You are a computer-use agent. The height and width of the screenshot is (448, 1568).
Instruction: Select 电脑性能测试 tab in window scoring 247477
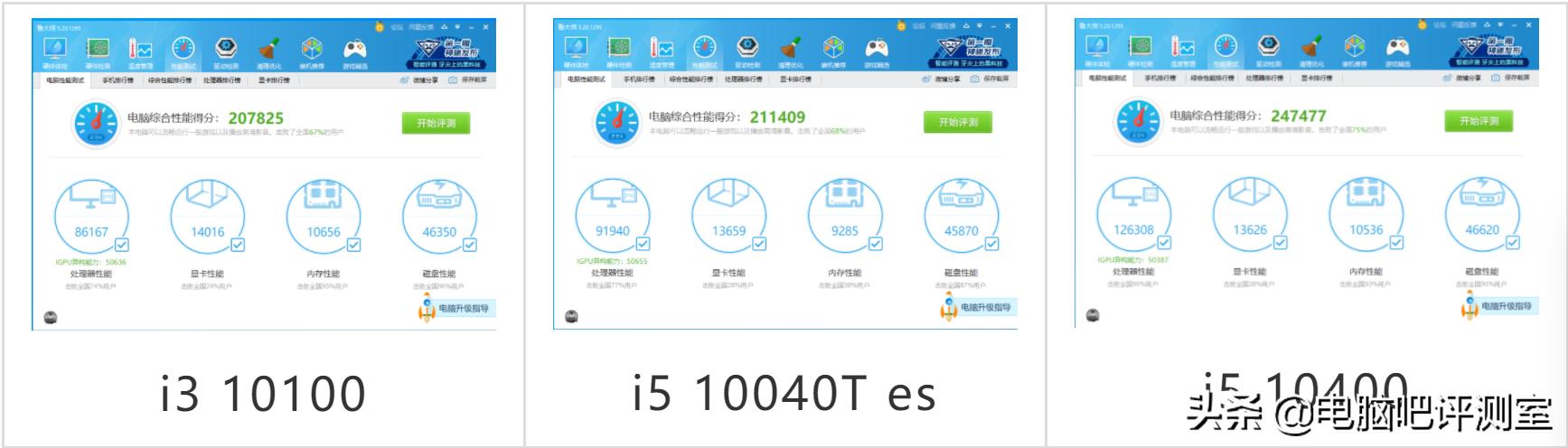click(x=1108, y=78)
